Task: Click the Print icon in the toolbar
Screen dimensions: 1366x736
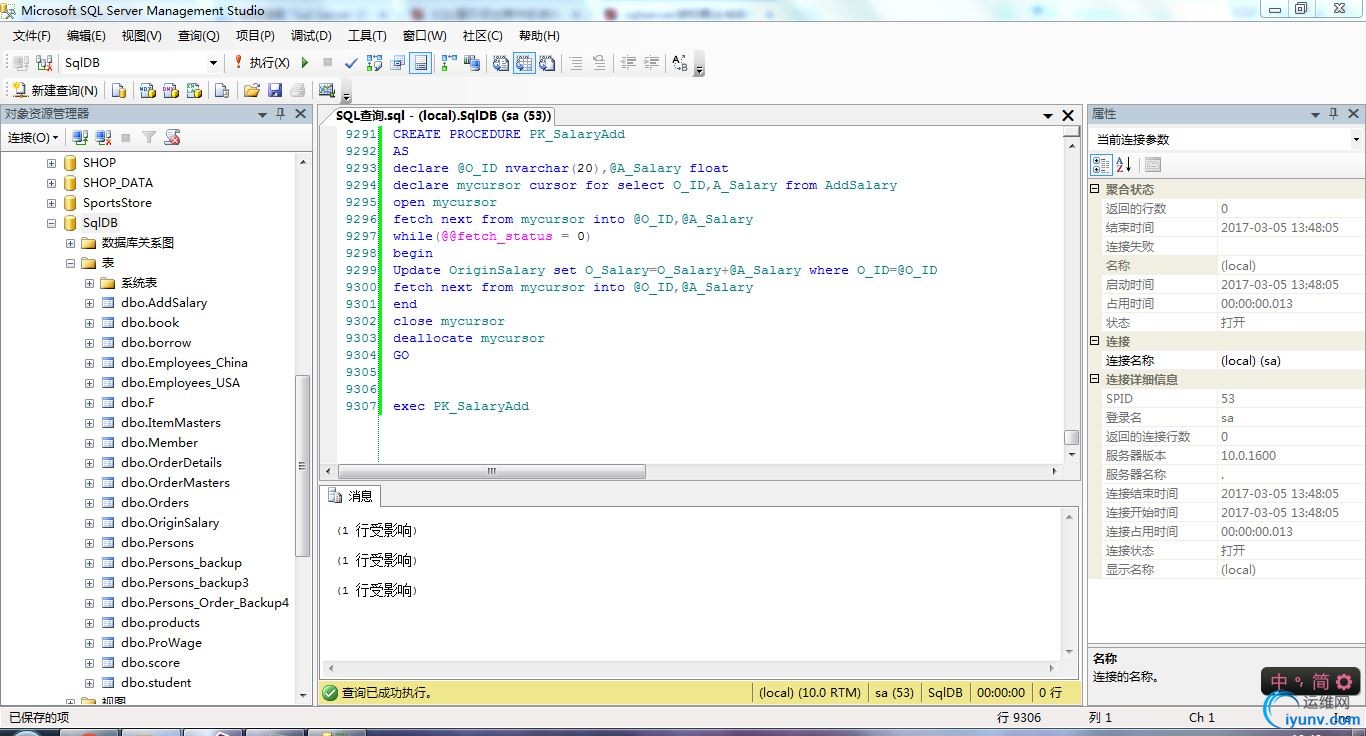Action: pos(297,90)
